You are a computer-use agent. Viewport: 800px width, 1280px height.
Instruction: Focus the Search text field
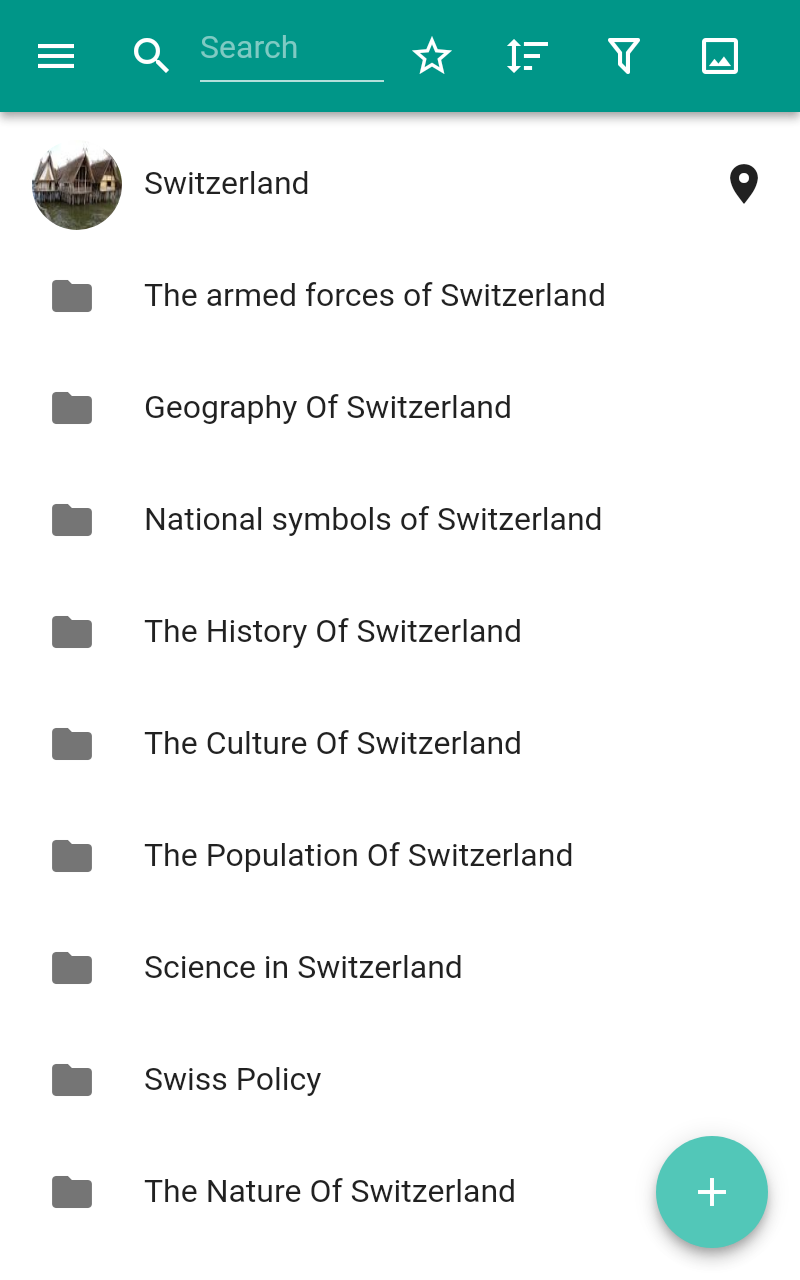(x=291, y=49)
